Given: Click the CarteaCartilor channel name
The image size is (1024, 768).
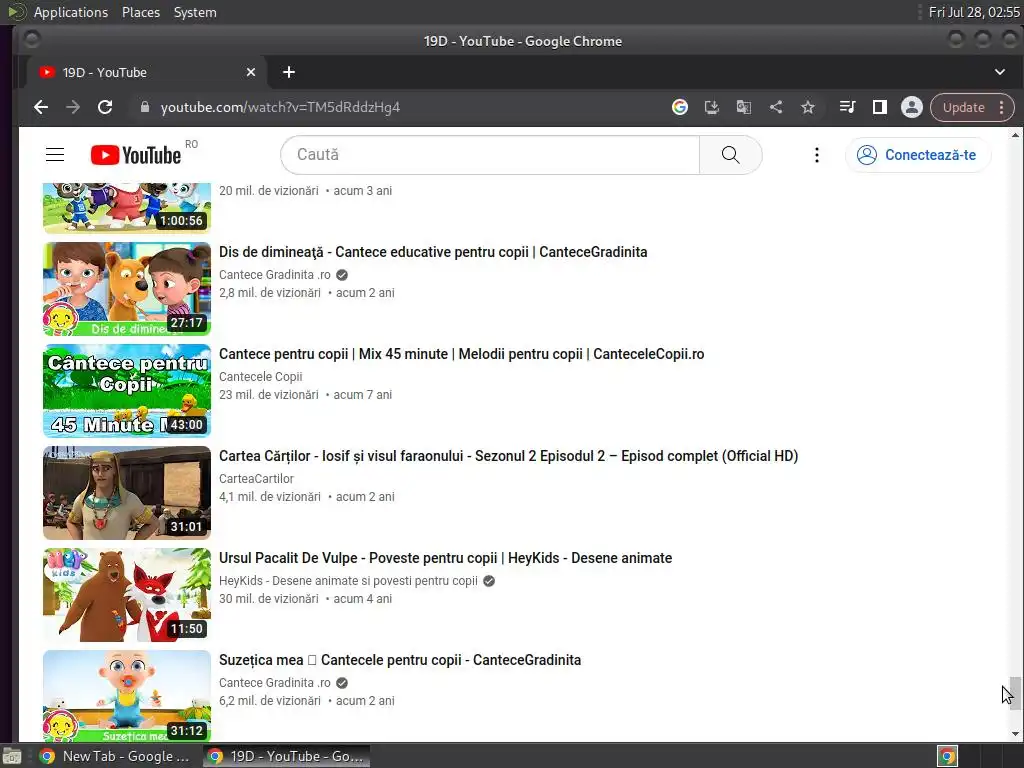Looking at the screenshot, I should pos(256,479).
